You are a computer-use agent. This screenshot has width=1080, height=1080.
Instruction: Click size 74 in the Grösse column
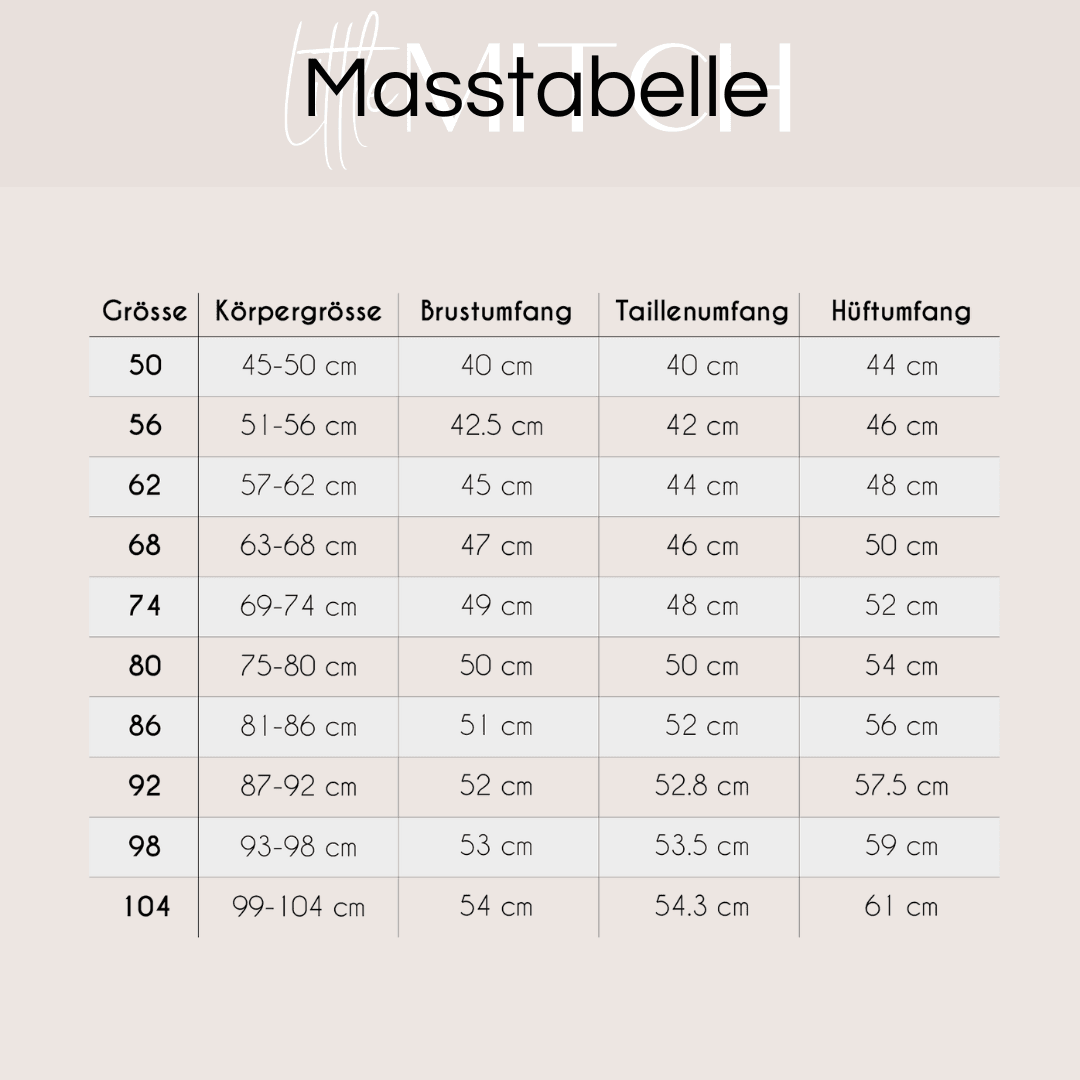[145, 606]
